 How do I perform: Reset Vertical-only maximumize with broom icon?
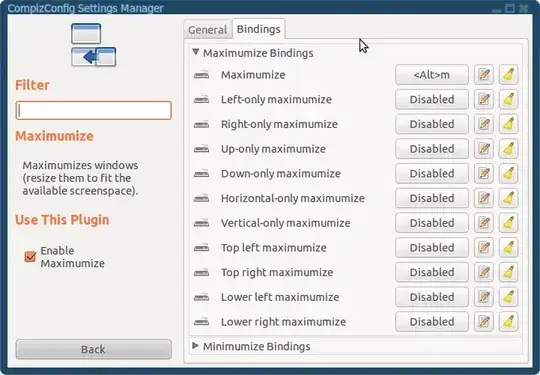coord(508,223)
